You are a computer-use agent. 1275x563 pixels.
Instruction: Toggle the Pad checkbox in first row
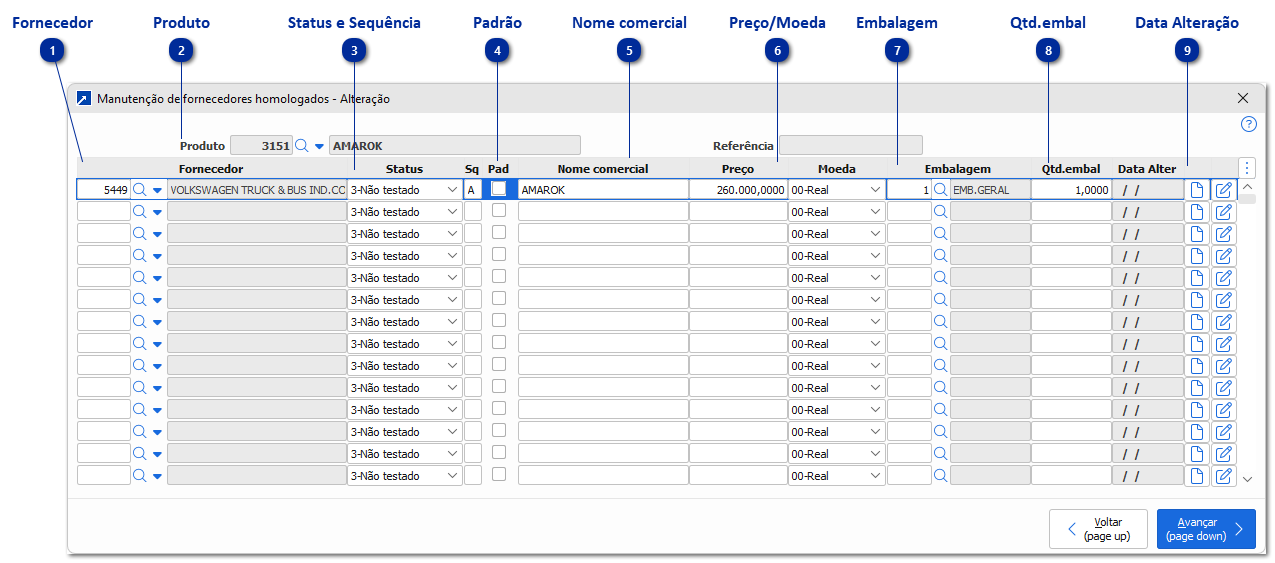coord(498,188)
